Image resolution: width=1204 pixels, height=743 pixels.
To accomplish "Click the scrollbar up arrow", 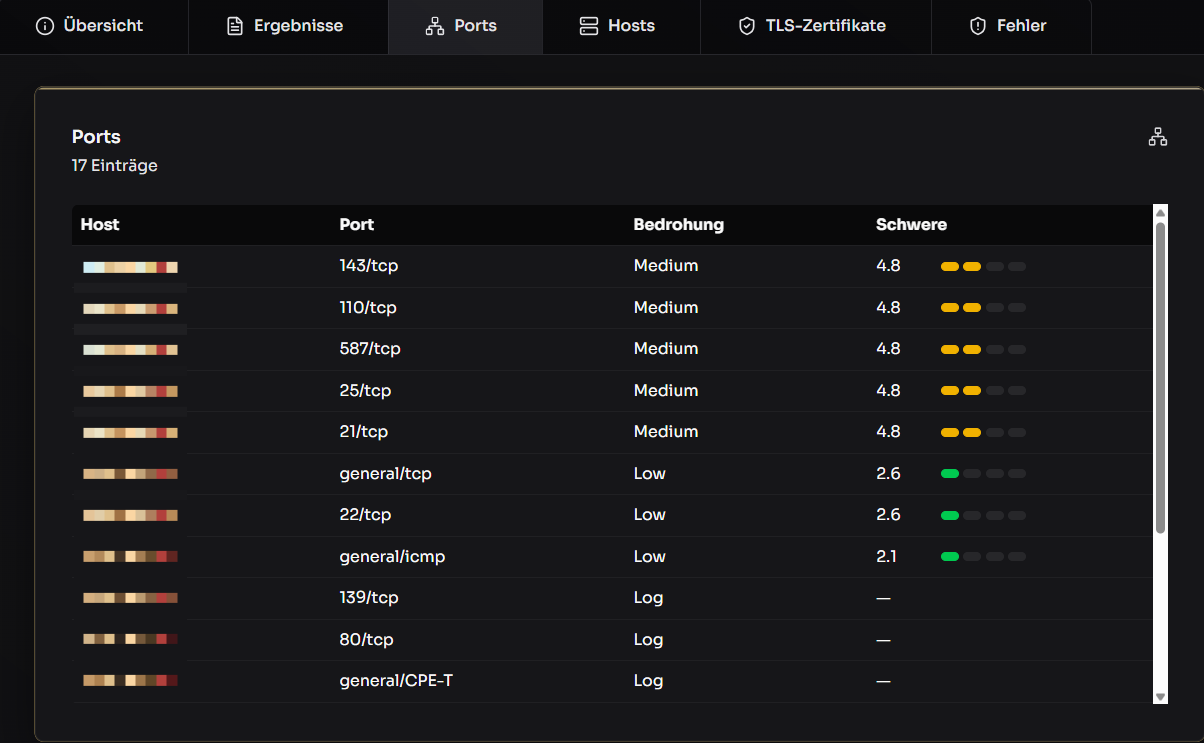I will click(x=1160, y=212).
